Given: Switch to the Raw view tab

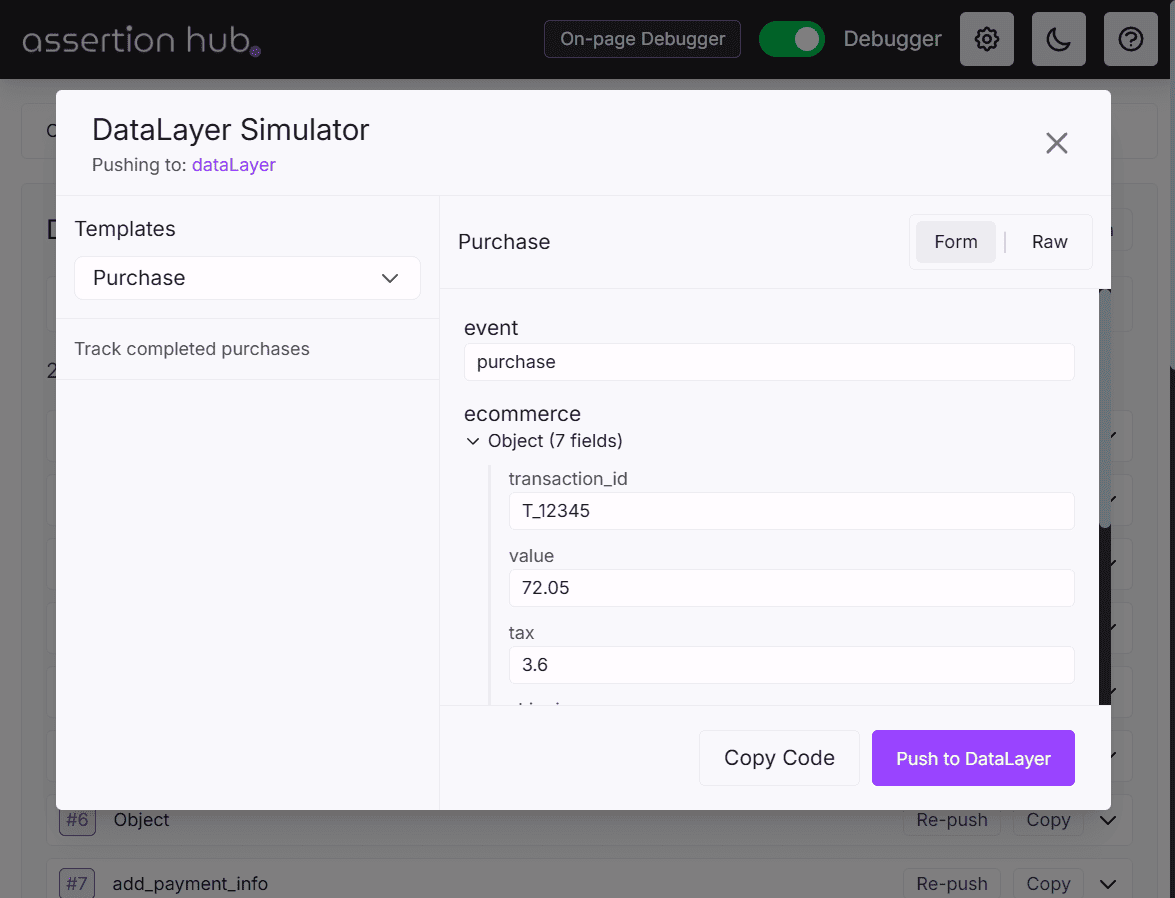Looking at the screenshot, I should [1049, 242].
